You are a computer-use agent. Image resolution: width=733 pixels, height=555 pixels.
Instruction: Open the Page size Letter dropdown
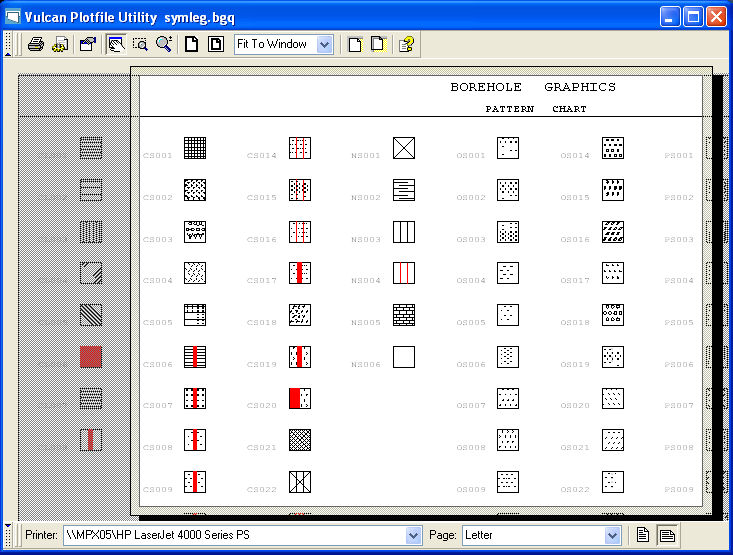[x=612, y=536]
